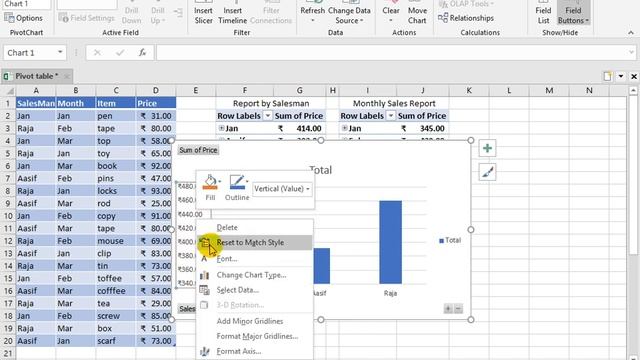
Task: Expand the chart's entire field plus button
Action: click(x=448, y=309)
